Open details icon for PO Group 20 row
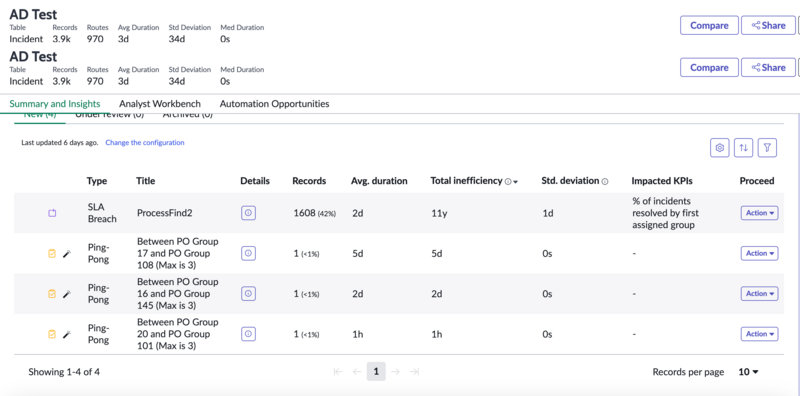 pos(248,334)
